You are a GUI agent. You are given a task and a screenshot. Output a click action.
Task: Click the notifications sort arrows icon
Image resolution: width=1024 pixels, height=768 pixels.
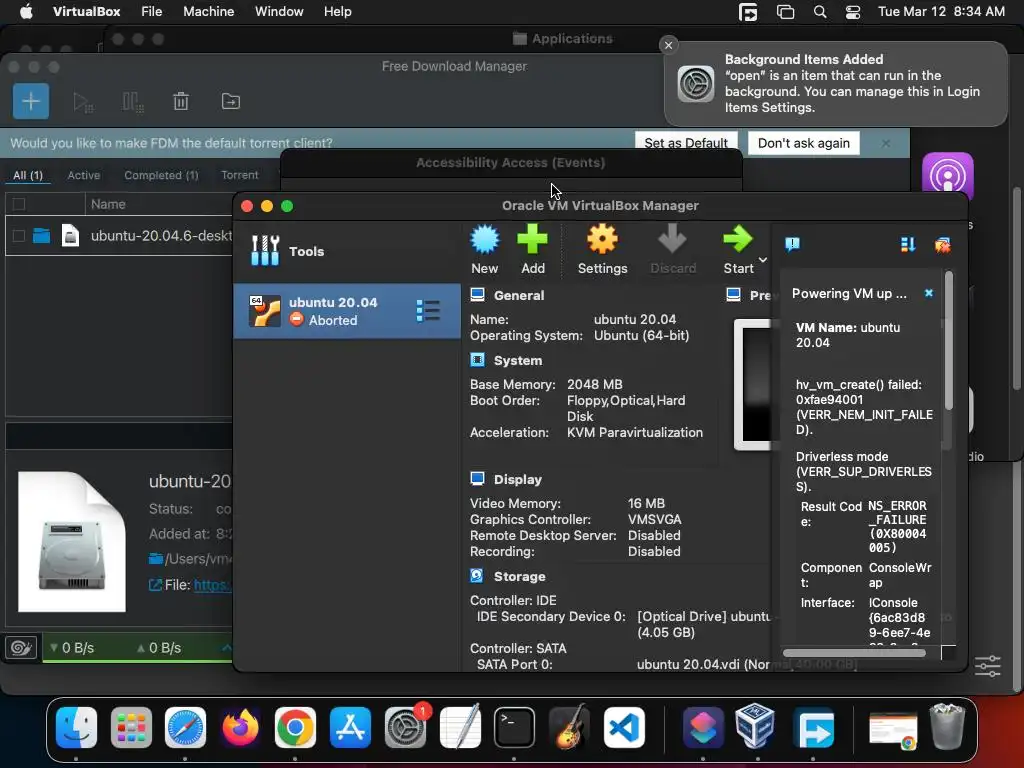[x=908, y=245]
